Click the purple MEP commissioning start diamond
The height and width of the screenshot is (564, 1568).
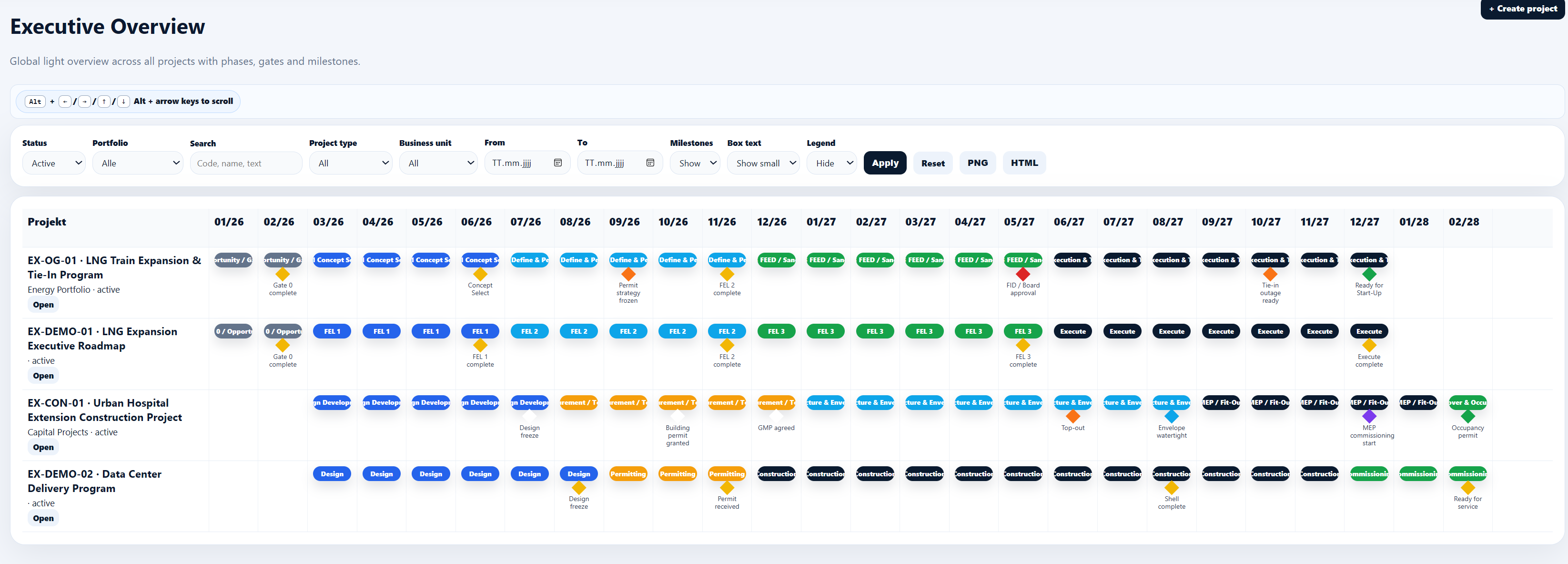pos(1369,417)
